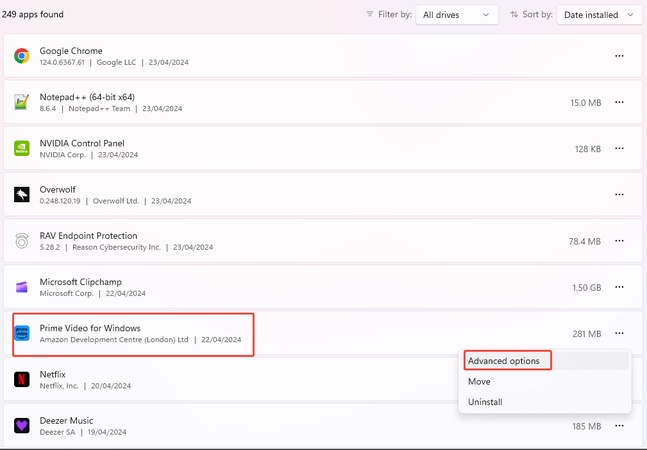Click the Amazon Development Centre publisher text

tap(114, 339)
